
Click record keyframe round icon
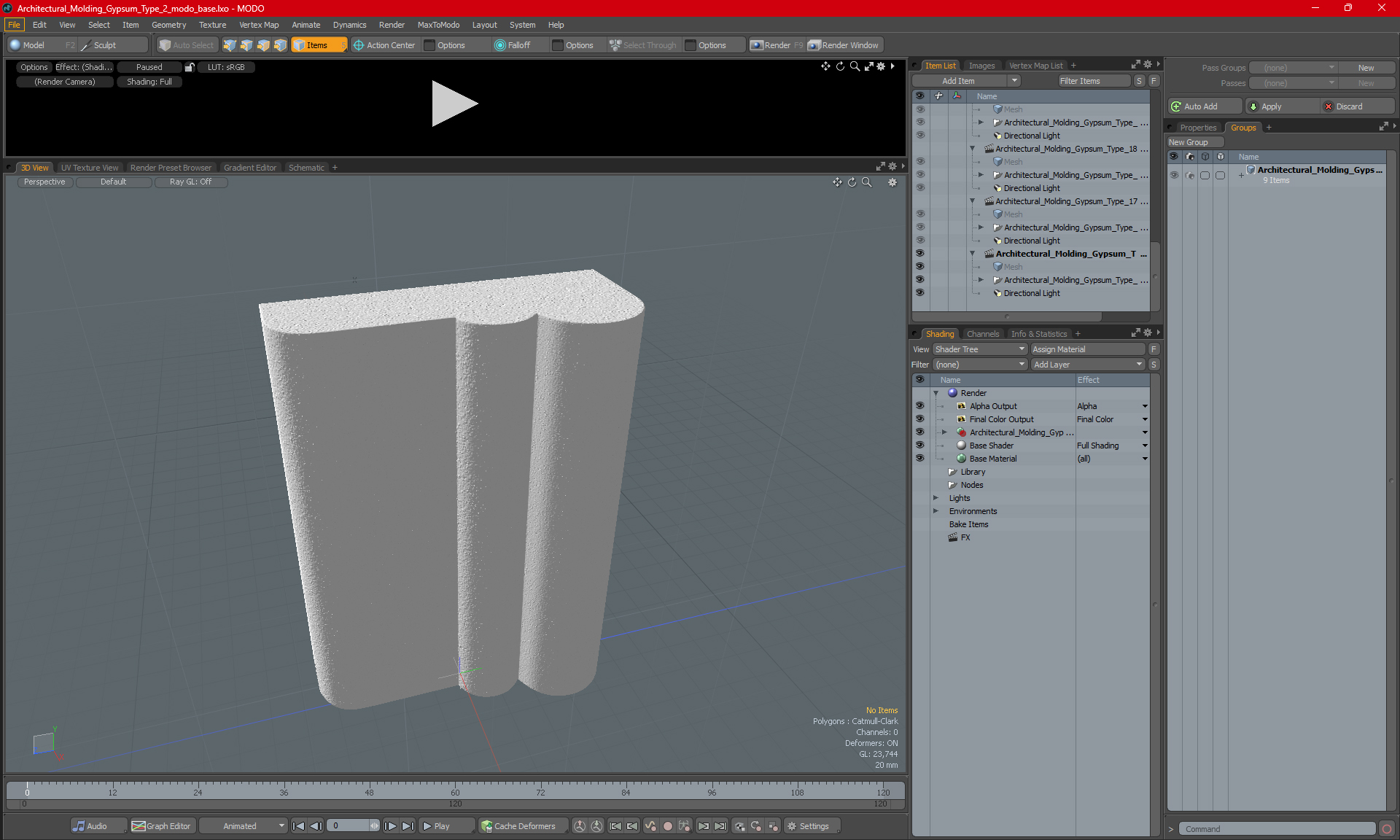[x=667, y=826]
